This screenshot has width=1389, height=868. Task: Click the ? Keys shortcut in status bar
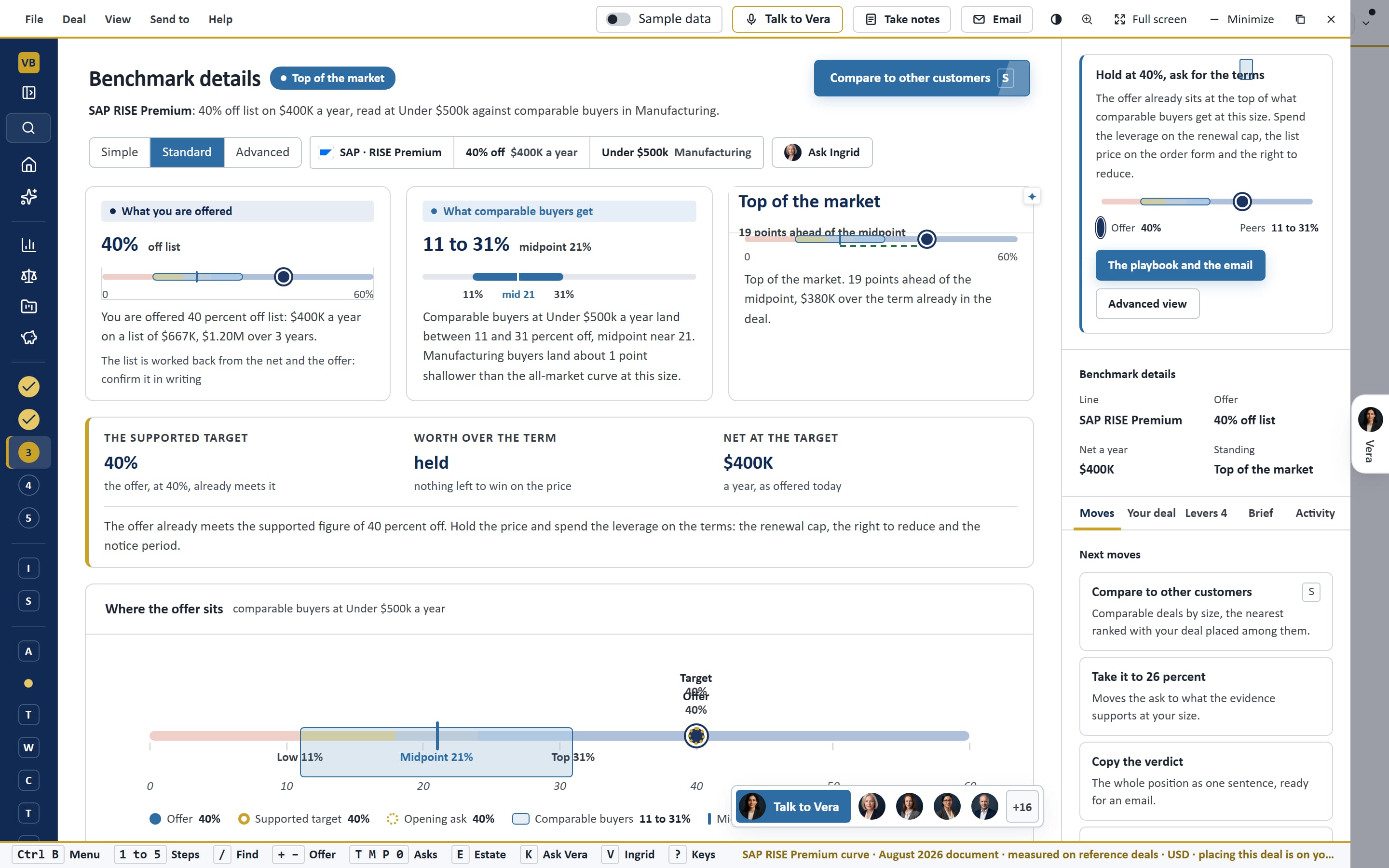[692, 854]
